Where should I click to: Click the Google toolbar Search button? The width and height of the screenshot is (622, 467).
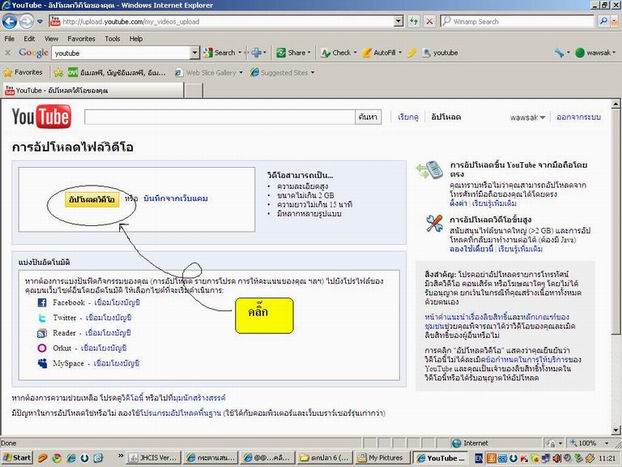pyautogui.click(x=221, y=53)
